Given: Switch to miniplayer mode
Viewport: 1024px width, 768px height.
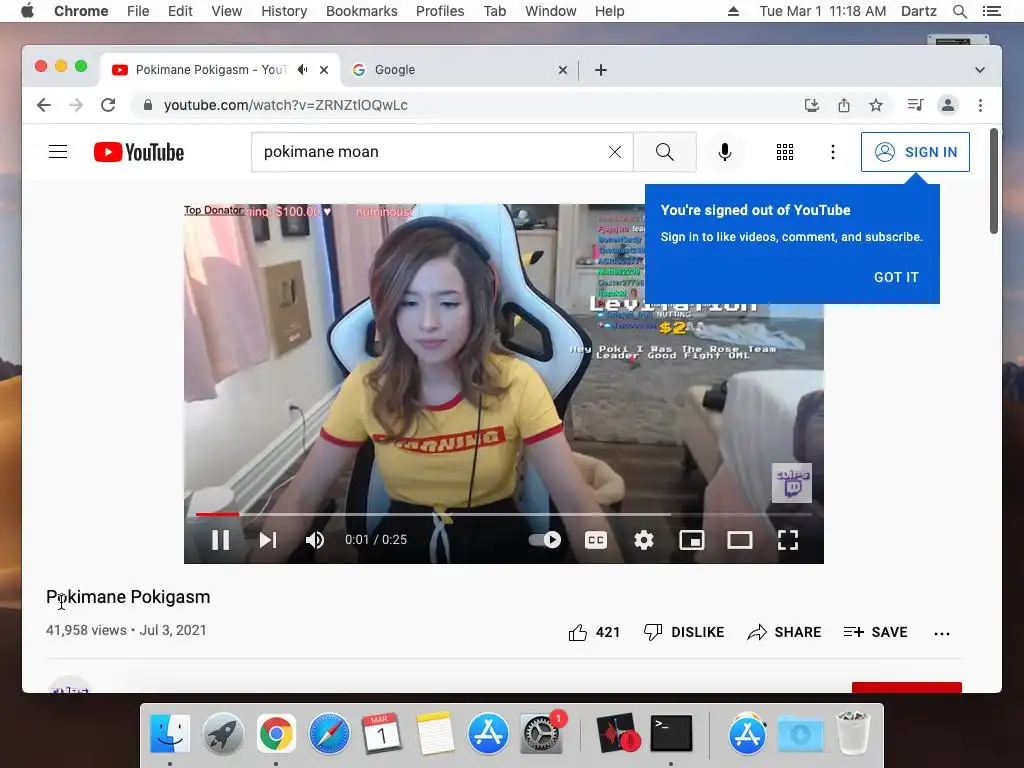Looking at the screenshot, I should (x=692, y=540).
